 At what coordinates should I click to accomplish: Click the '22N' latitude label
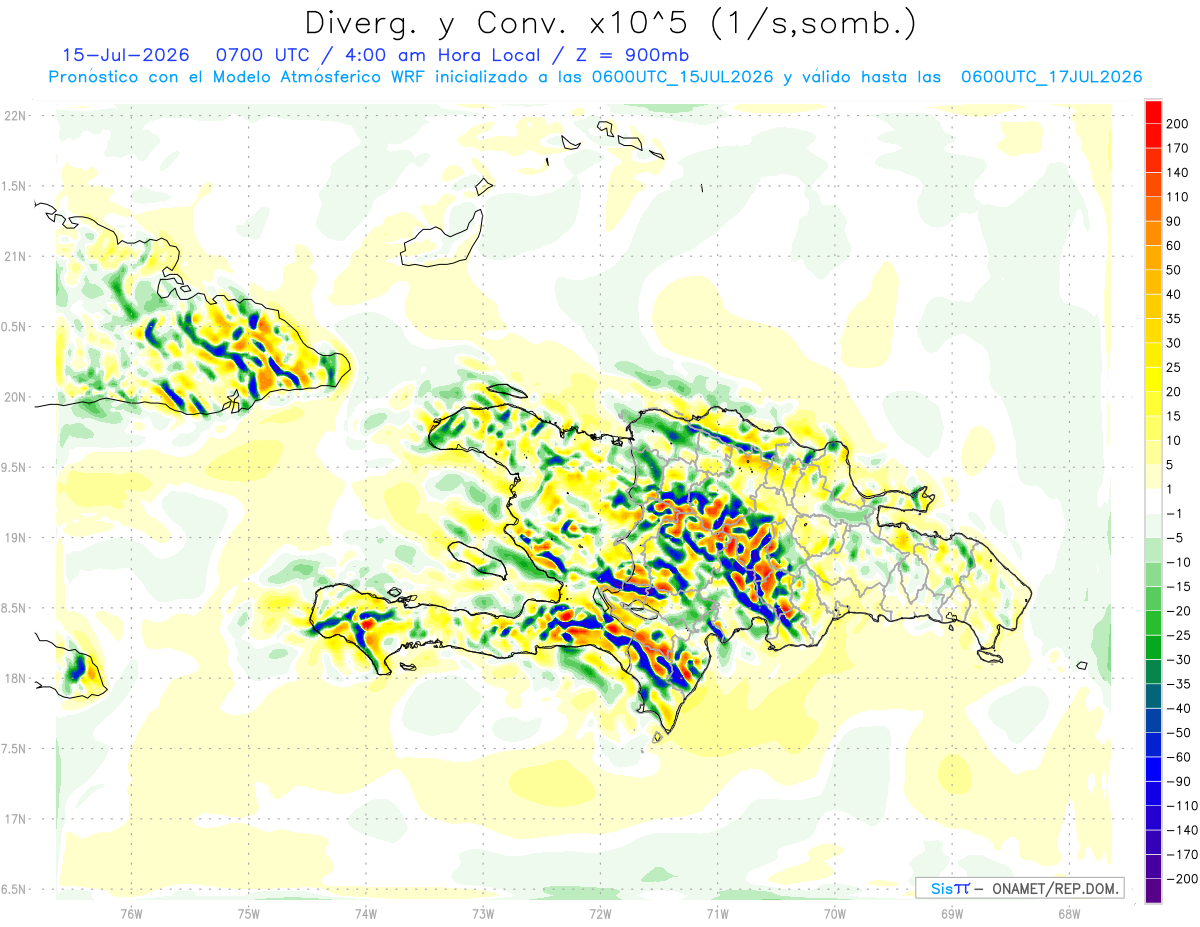tap(15, 115)
